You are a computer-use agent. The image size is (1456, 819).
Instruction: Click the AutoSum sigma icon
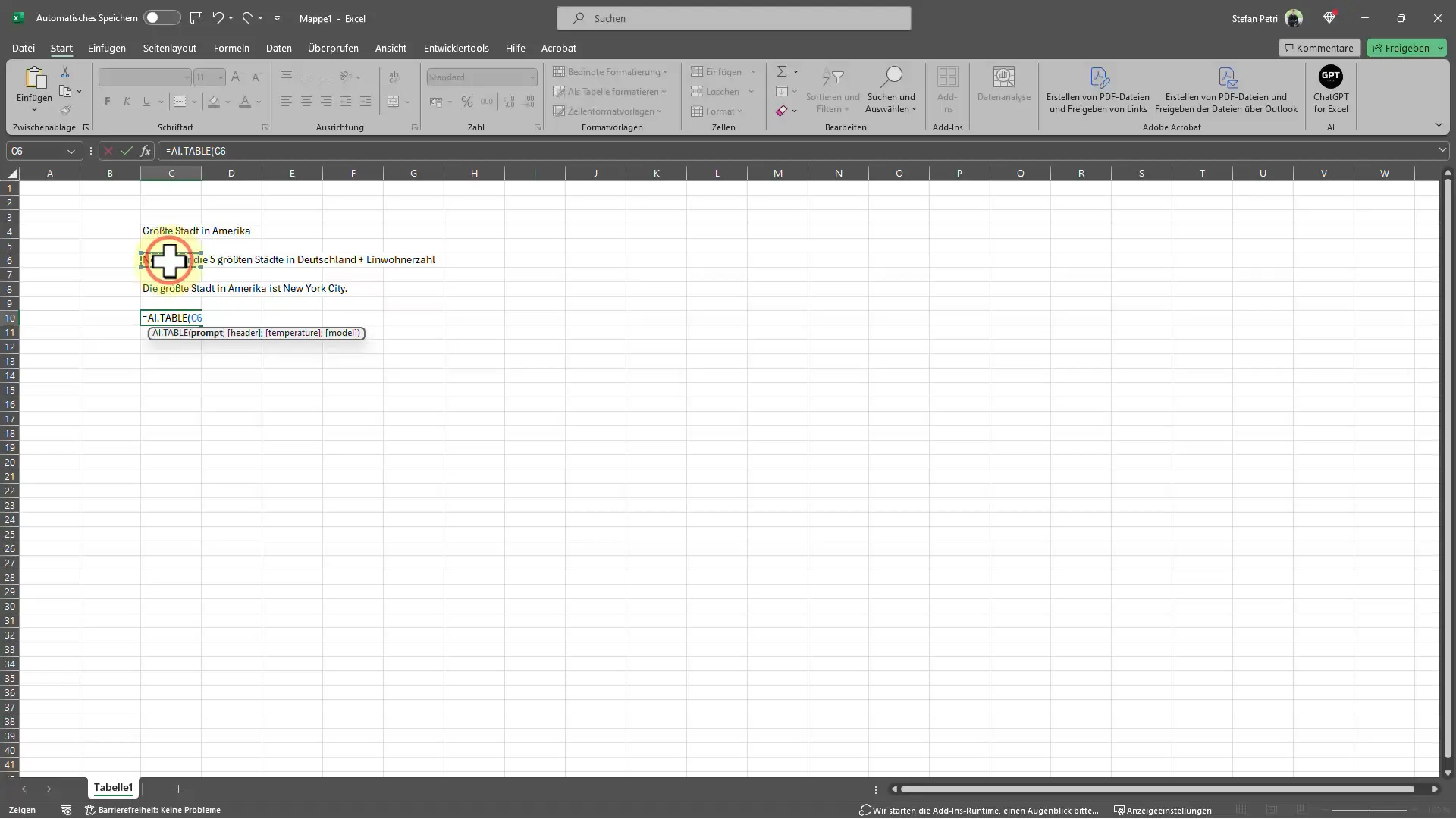(x=781, y=71)
